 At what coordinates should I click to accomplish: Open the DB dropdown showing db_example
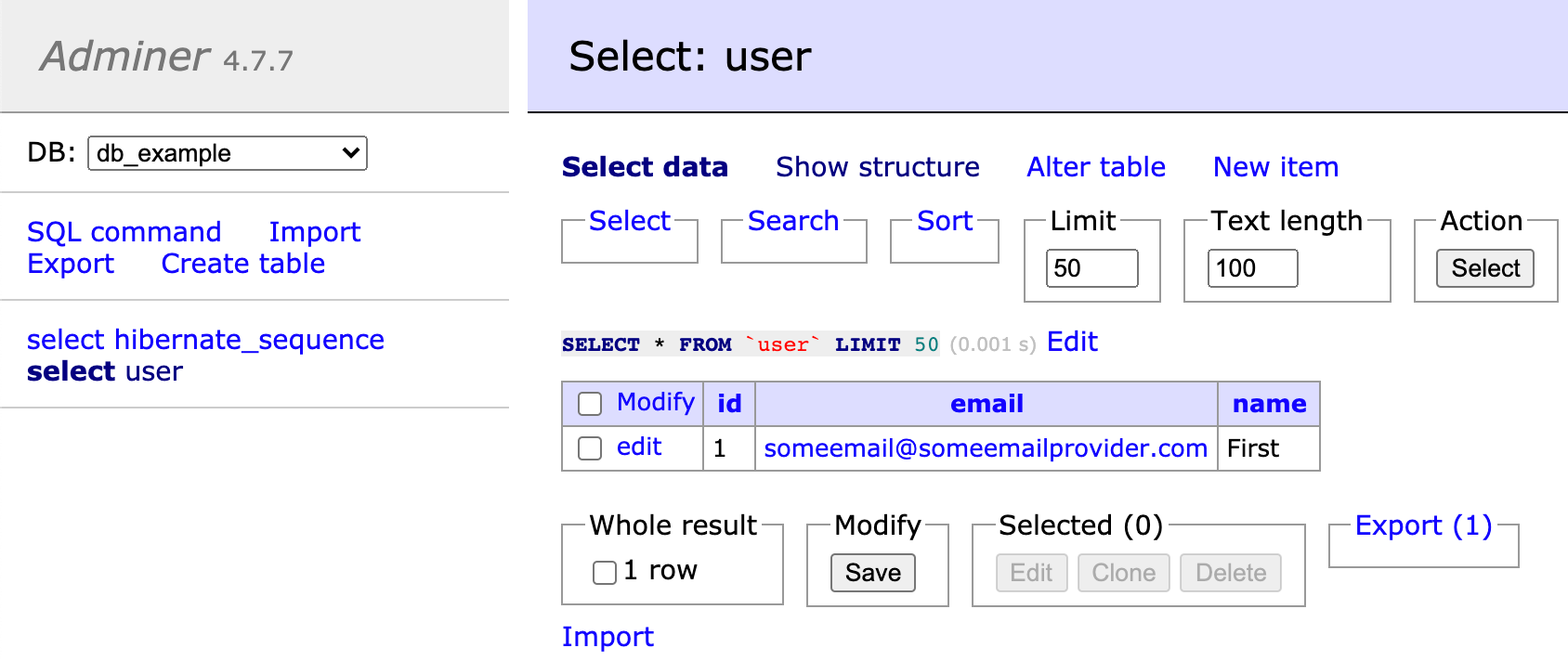click(x=228, y=153)
